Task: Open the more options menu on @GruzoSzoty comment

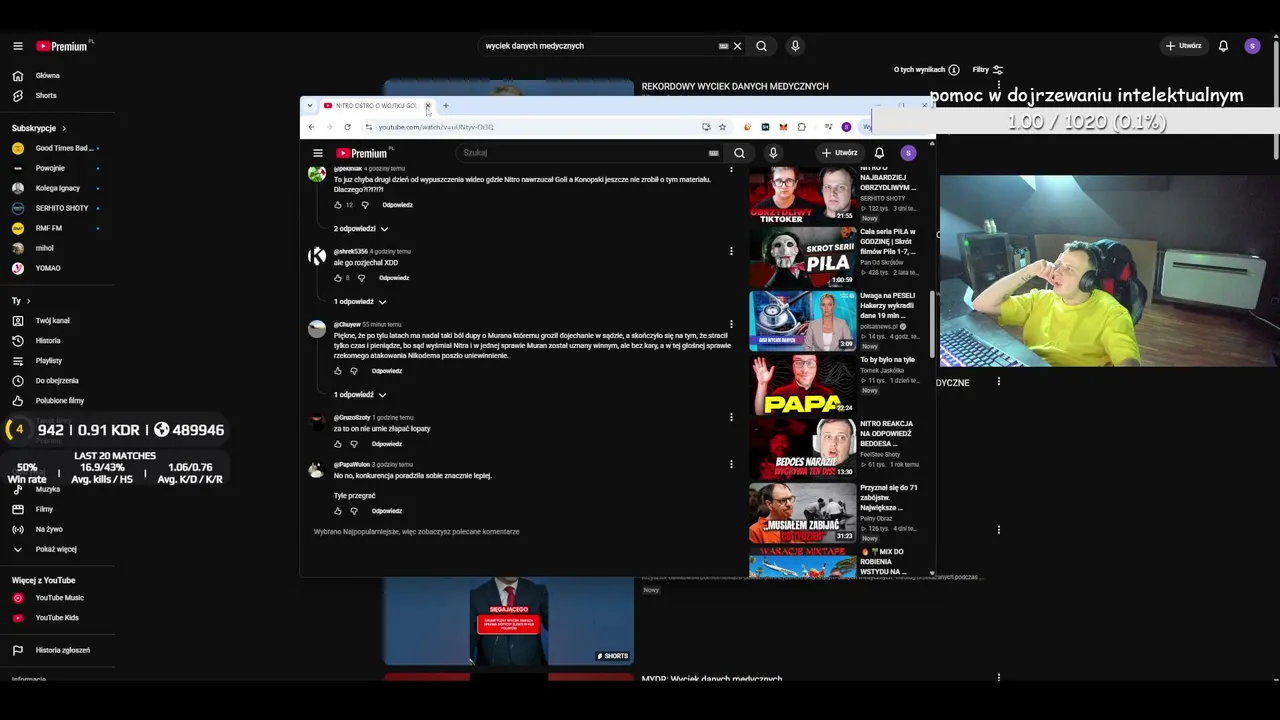Action: click(731, 417)
